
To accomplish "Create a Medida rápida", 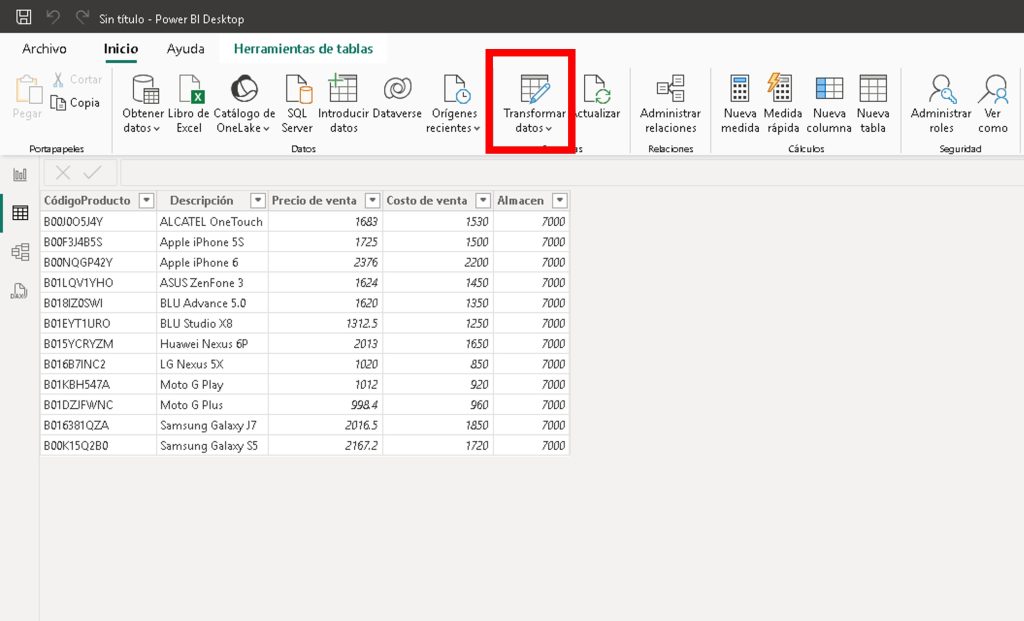I will point(782,103).
